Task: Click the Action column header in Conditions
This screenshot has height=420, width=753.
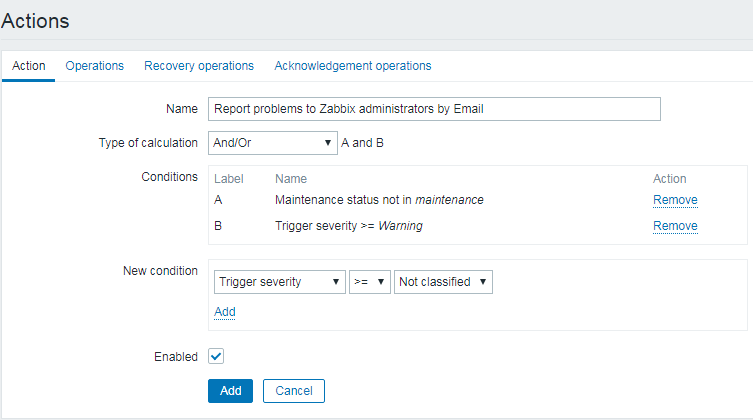Action: 669,179
